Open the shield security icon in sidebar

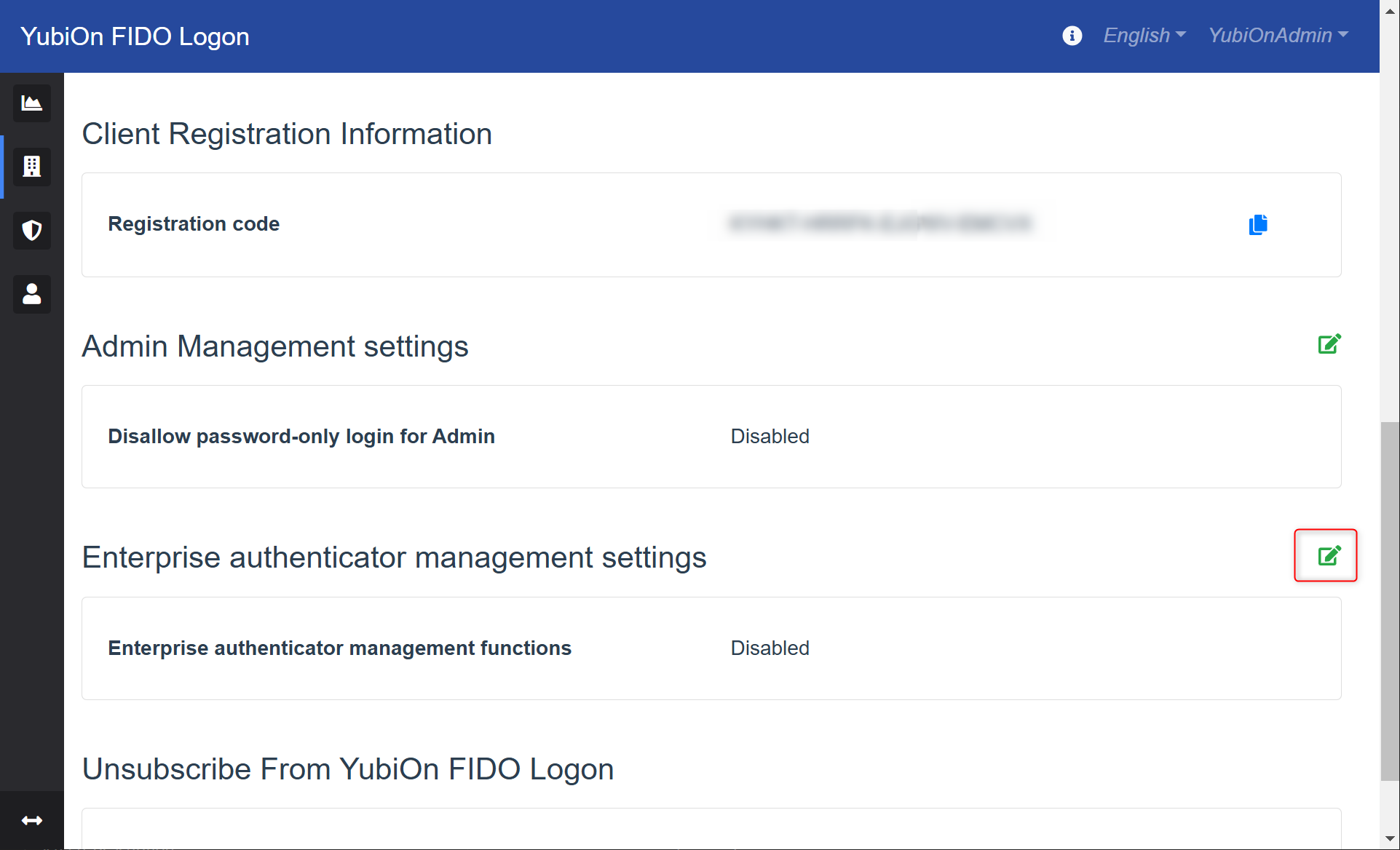pos(32,231)
